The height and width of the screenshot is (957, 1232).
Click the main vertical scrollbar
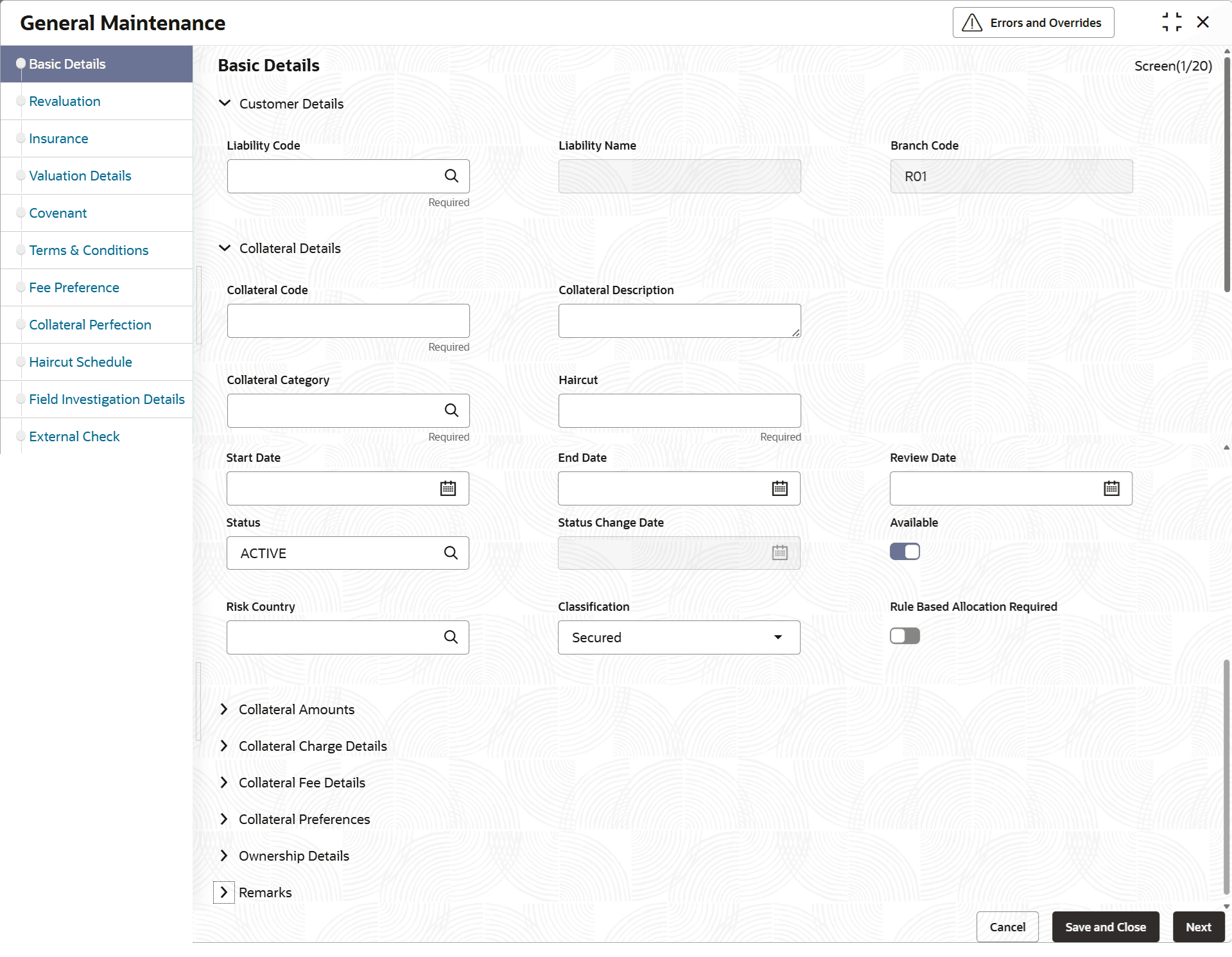coord(1226,173)
